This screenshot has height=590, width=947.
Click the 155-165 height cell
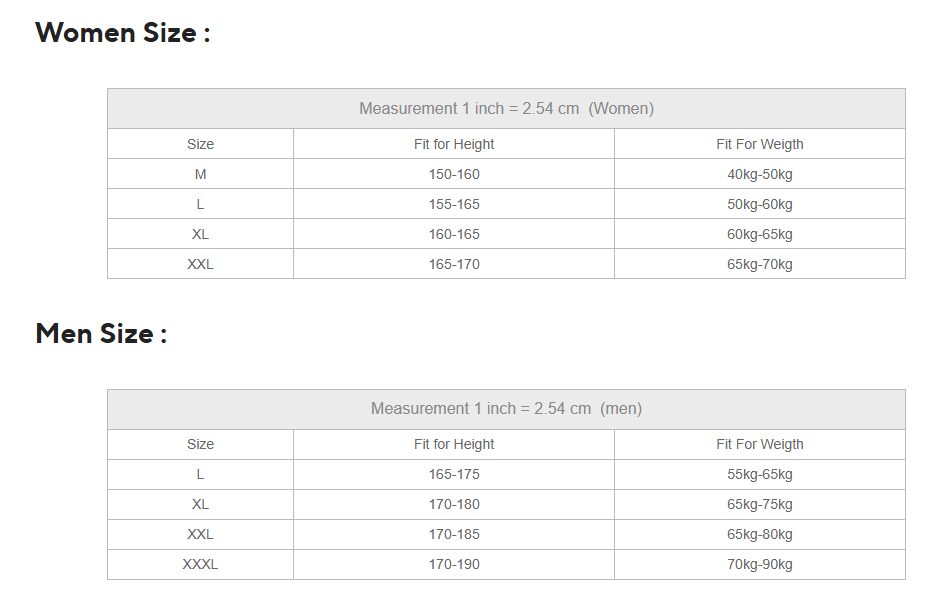(x=454, y=204)
